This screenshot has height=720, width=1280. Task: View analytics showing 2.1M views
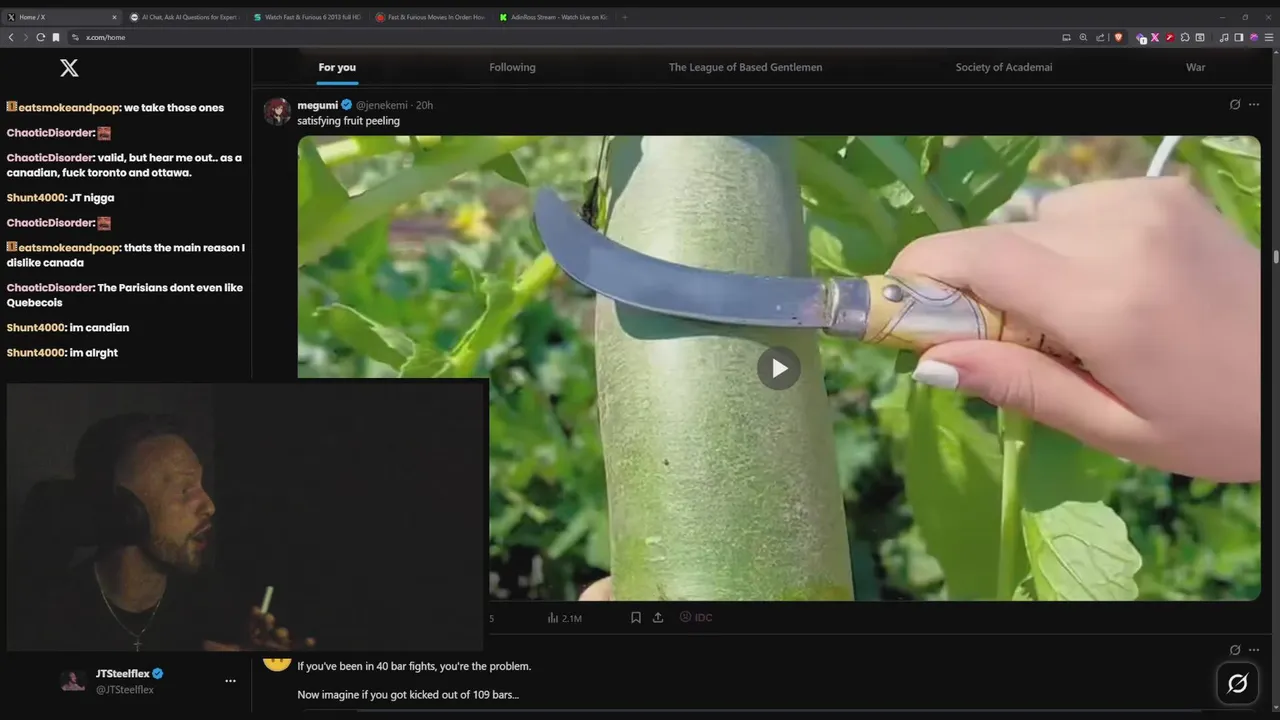pos(565,618)
